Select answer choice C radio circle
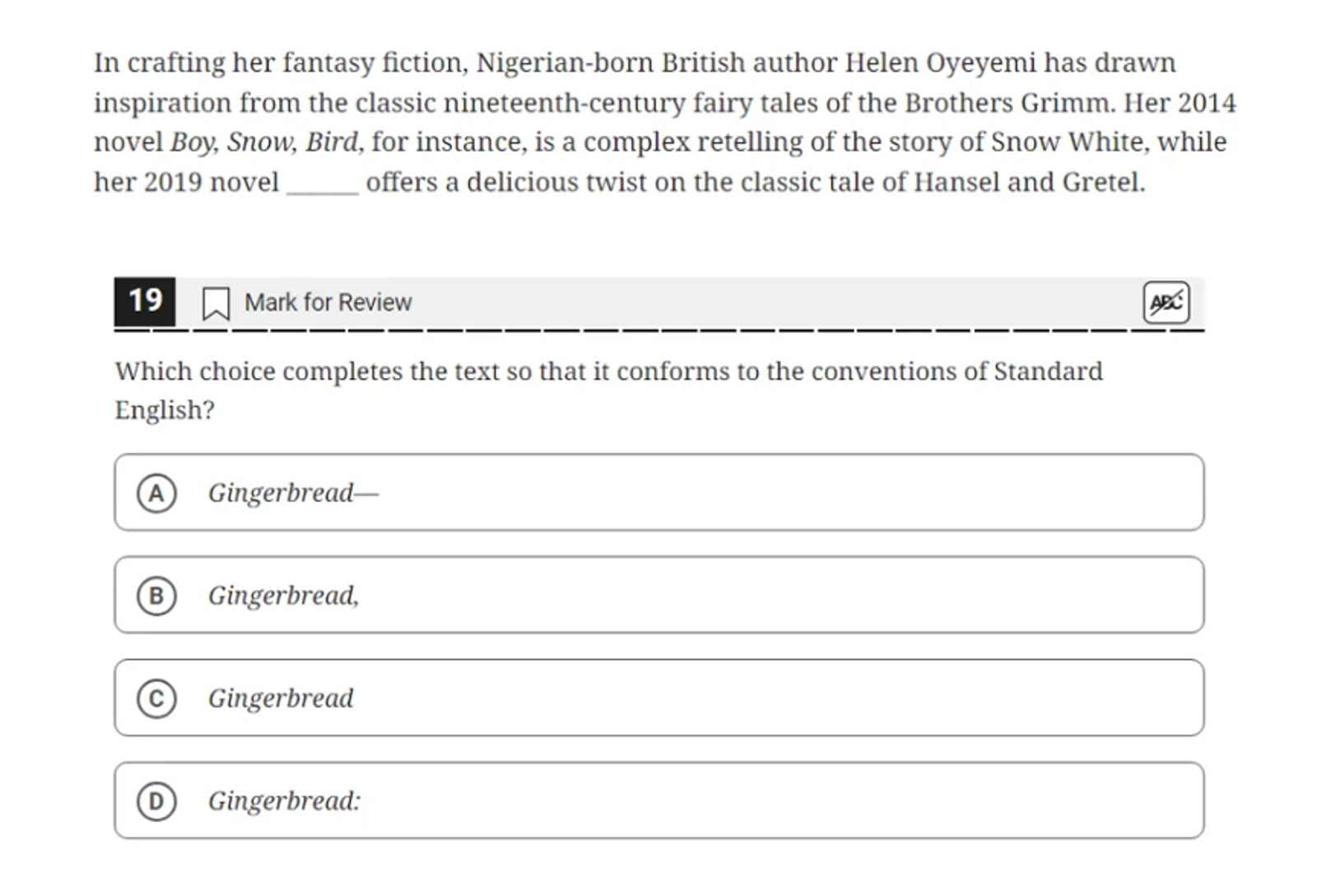This screenshot has width=1317, height=896. pos(156,698)
